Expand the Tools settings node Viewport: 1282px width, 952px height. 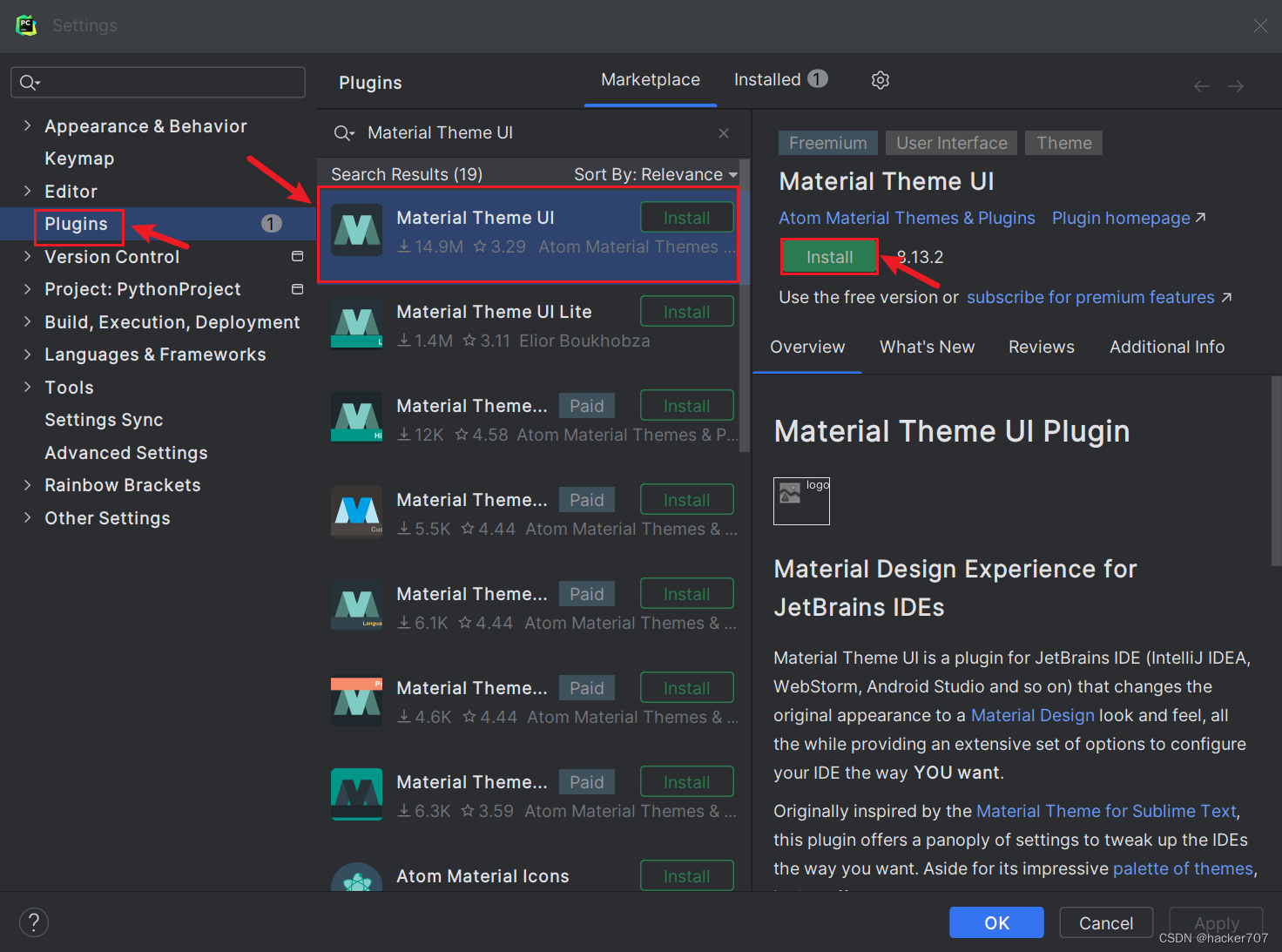click(27, 388)
